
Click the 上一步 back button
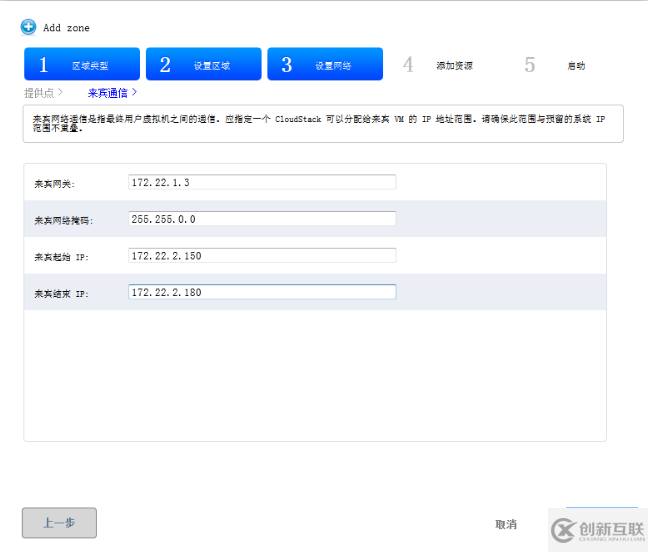[60, 523]
